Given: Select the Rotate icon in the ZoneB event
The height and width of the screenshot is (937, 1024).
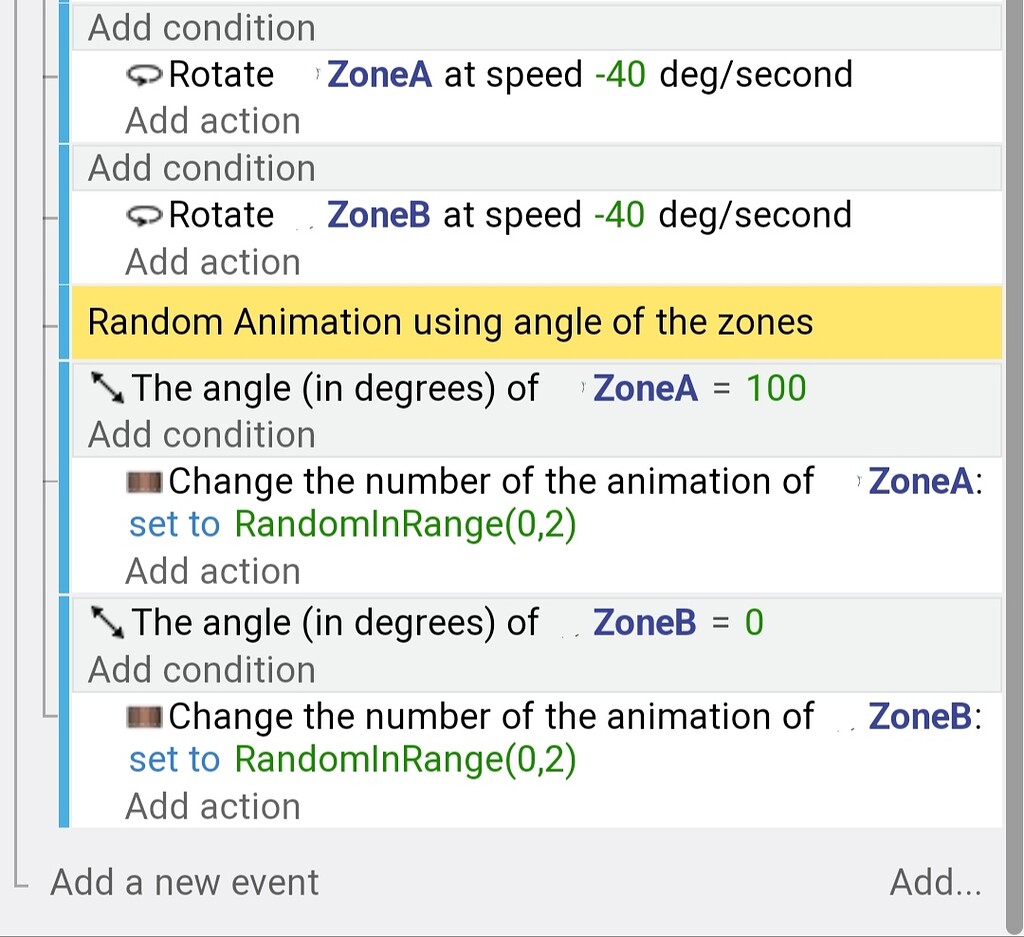Looking at the screenshot, I should pyautogui.click(x=147, y=214).
